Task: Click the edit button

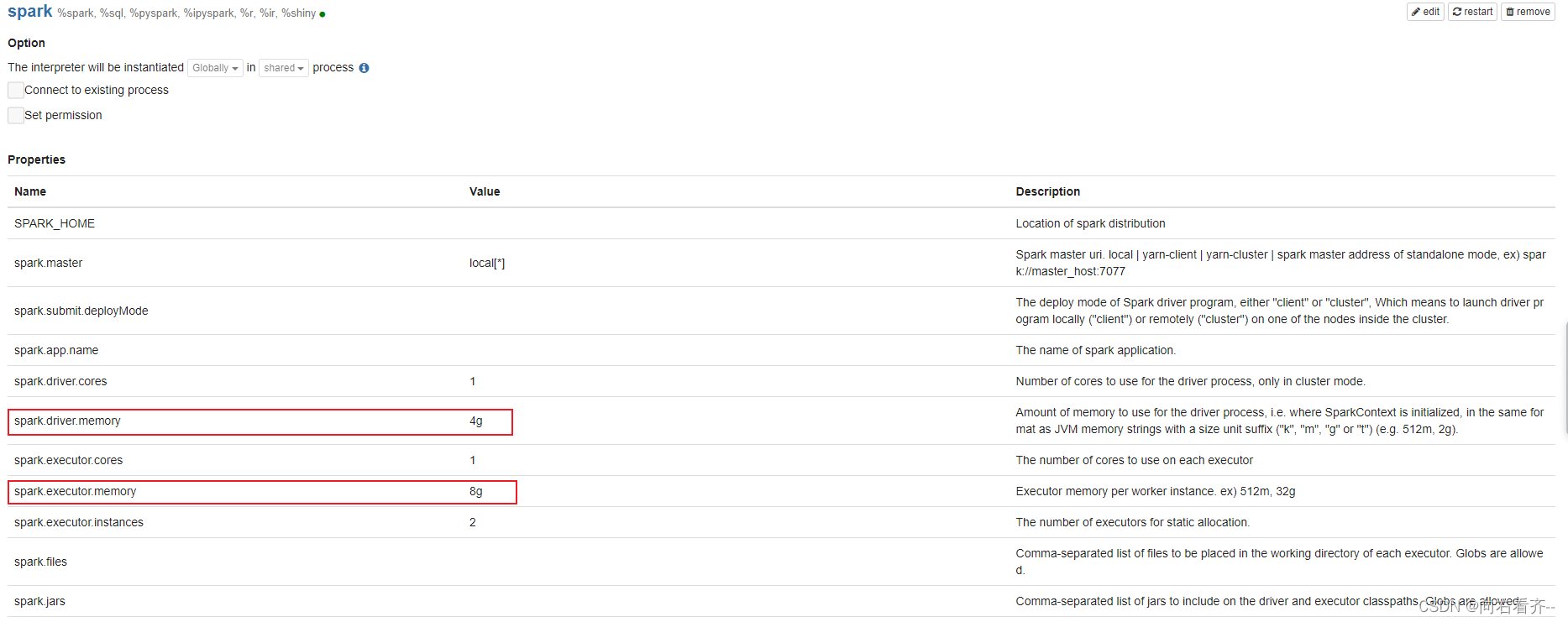Action: (1425, 12)
